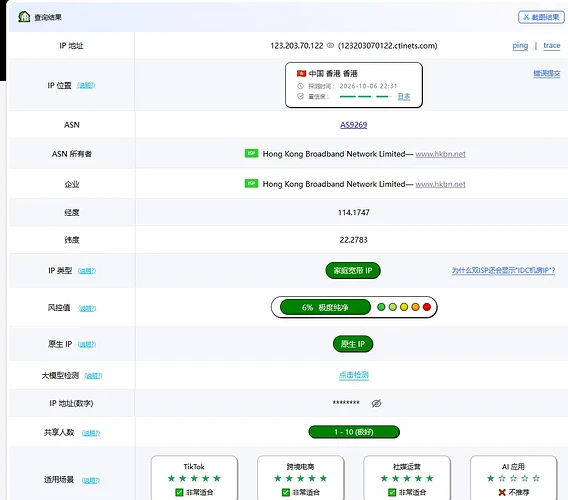Screen dimensions: 568x500
Task: Open www.hkbn.net link in ASN 所有者 row
Action: (x=440, y=154)
